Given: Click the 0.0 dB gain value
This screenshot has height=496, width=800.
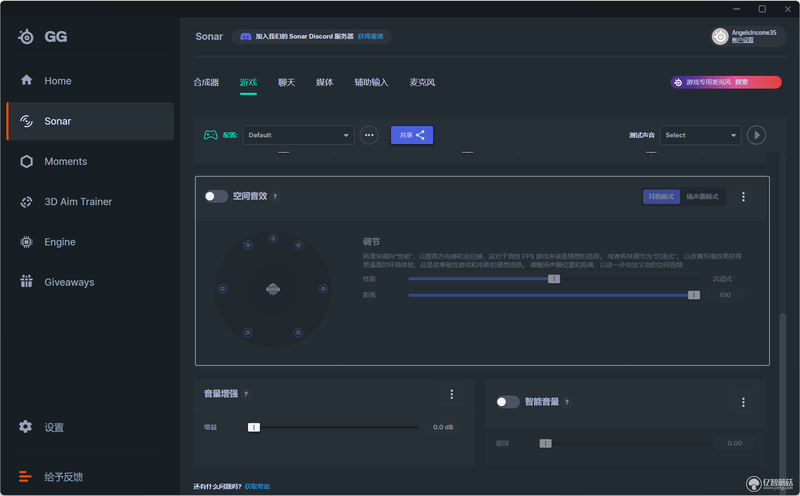Looking at the screenshot, I should click(x=443, y=427).
